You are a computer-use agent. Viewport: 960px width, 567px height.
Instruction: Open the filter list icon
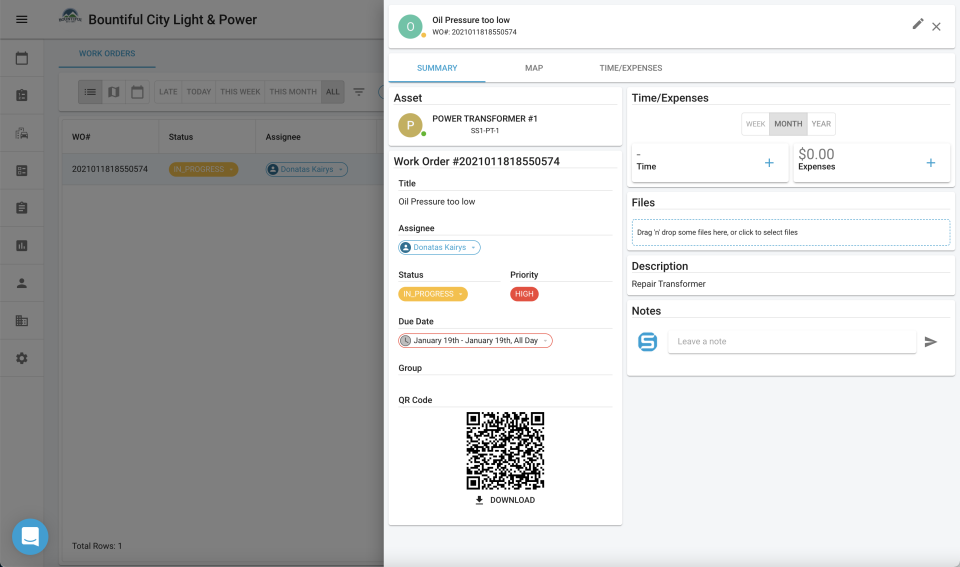point(359,92)
